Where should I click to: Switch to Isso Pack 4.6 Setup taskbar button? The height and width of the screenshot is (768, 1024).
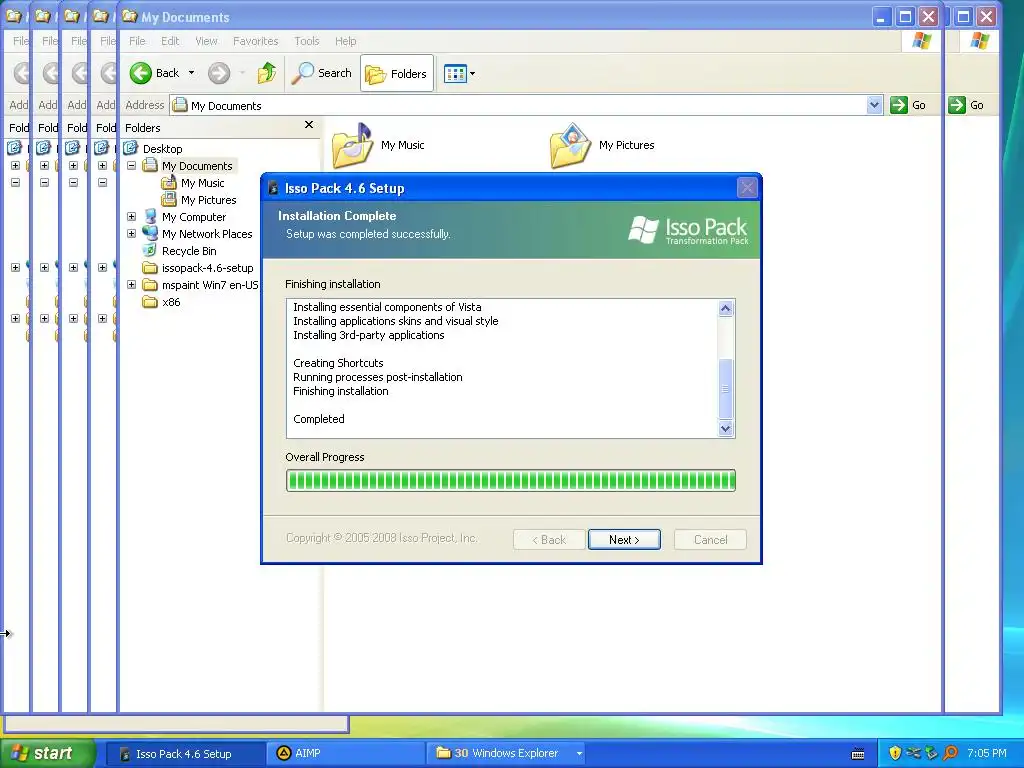[x=185, y=754]
